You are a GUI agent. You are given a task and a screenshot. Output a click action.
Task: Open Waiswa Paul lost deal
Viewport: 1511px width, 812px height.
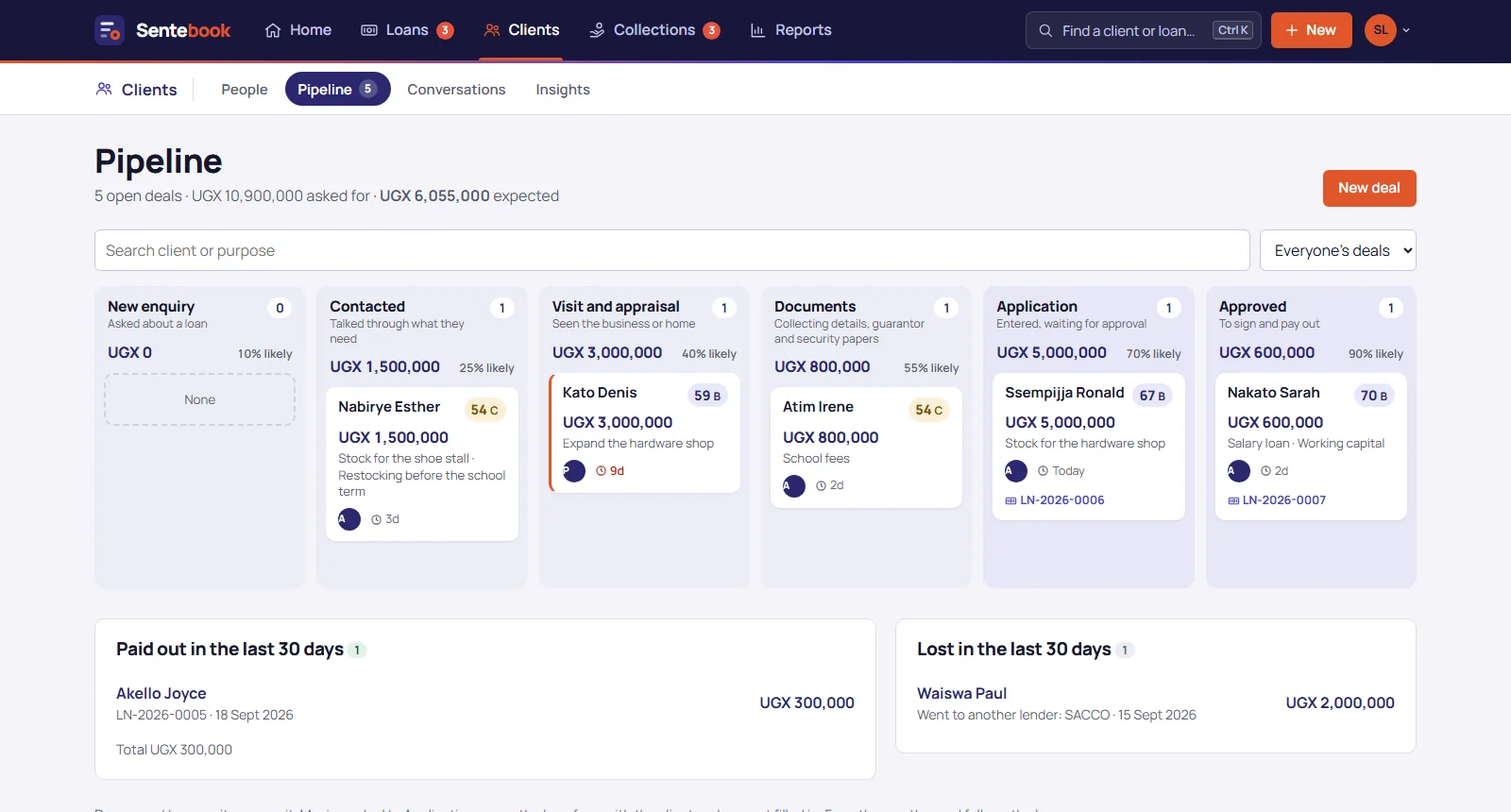(x=961, y=693)
